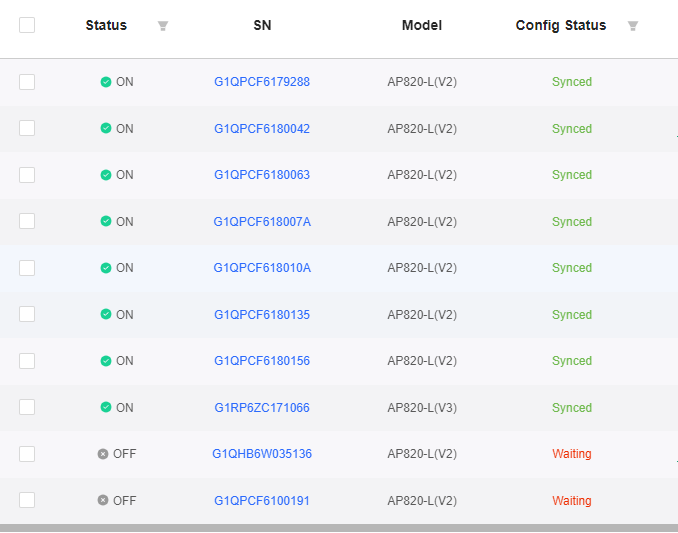Tick the checkbox for G1QPCF6100191 row
Viewport: 678px width, 533px height.
[x=27, y=500]
